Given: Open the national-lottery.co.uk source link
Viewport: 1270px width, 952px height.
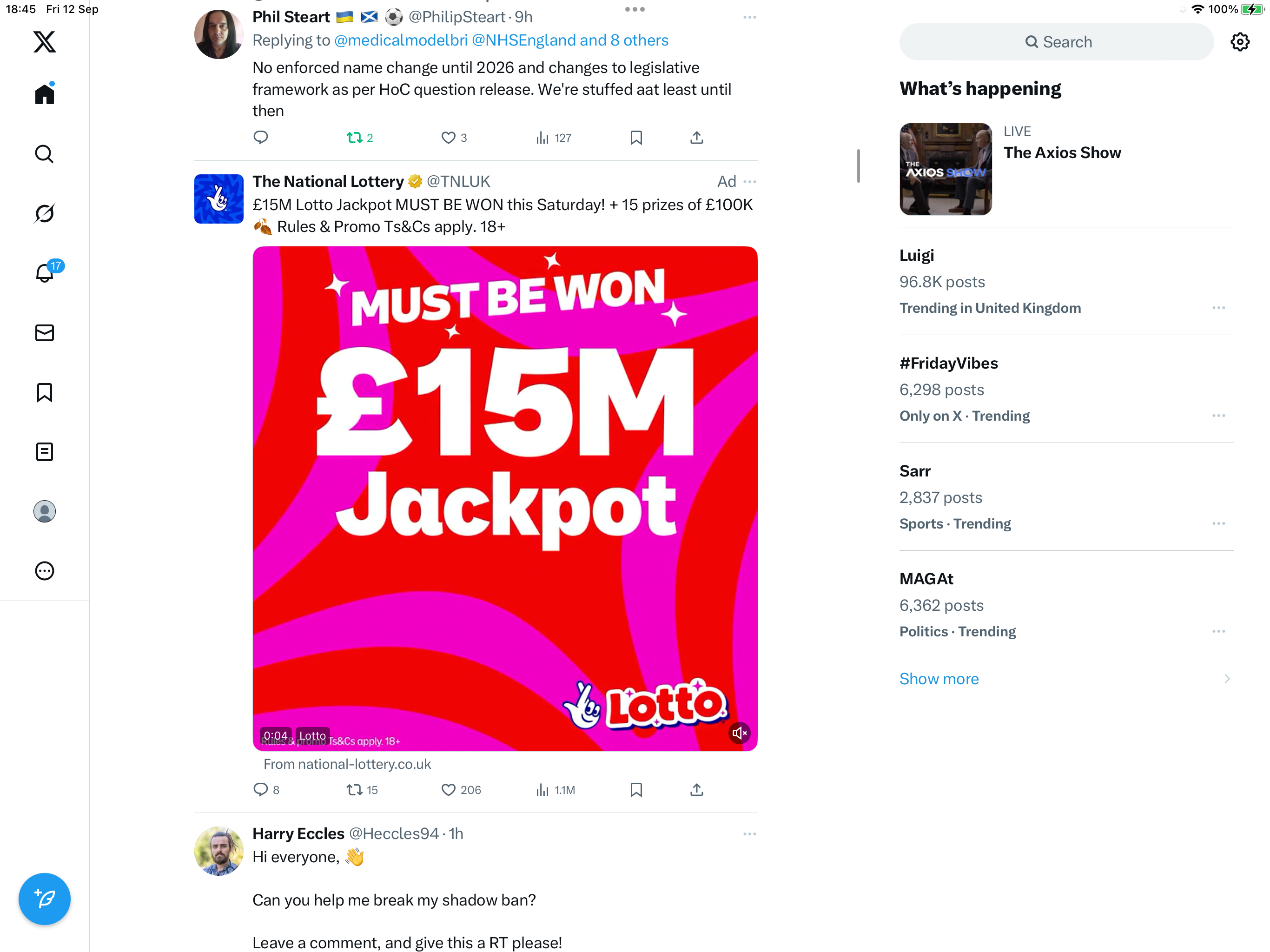Looking at the screenshot, I should 347,764.
